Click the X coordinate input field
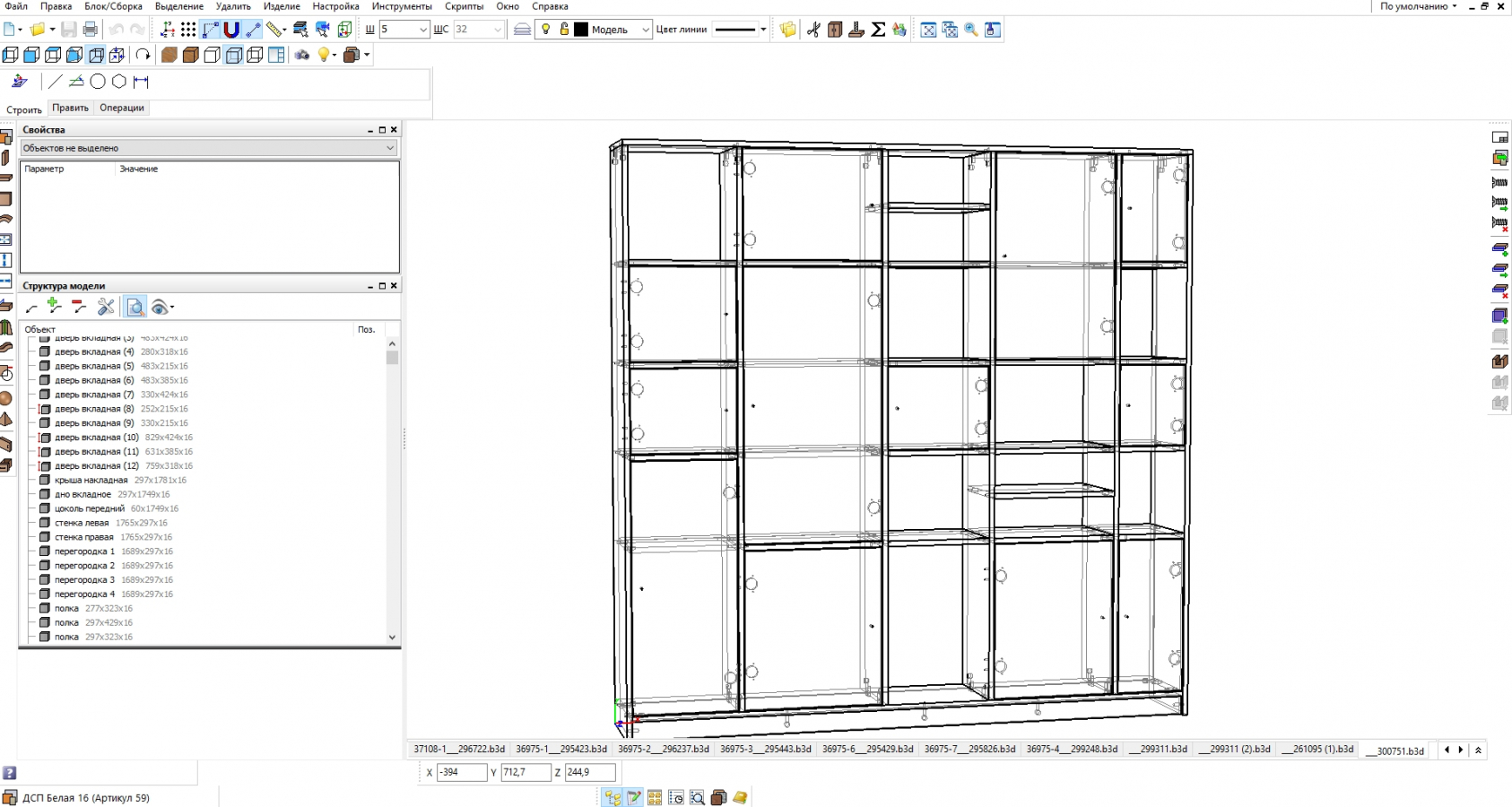The height and width of the screenshot is (807, 1512). 461,772
